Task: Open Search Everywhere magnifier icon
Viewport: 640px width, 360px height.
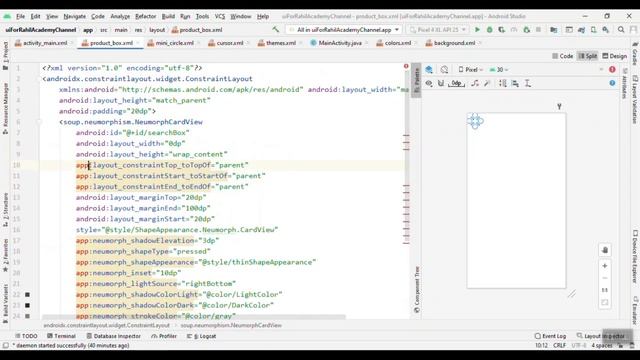Action: [x=621, y=30]
